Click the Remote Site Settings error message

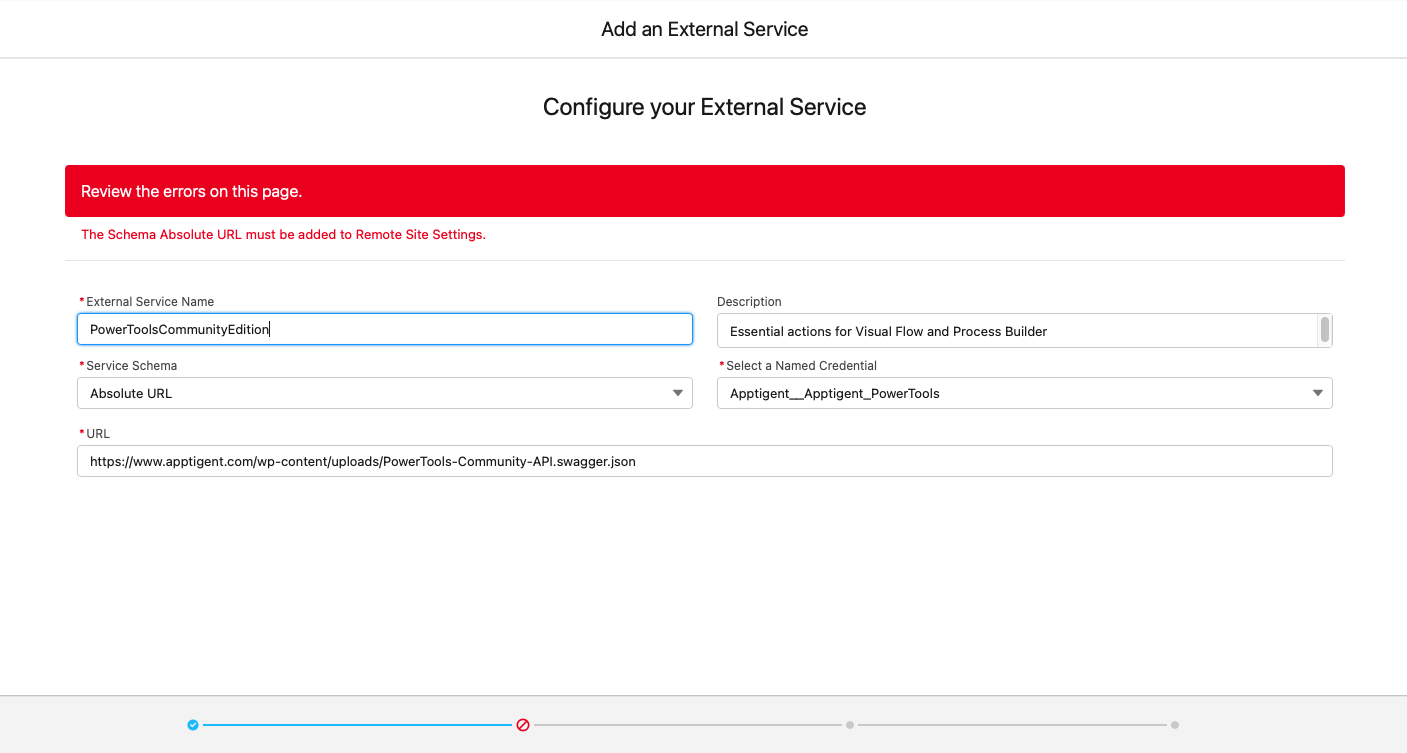coord(283,234)
